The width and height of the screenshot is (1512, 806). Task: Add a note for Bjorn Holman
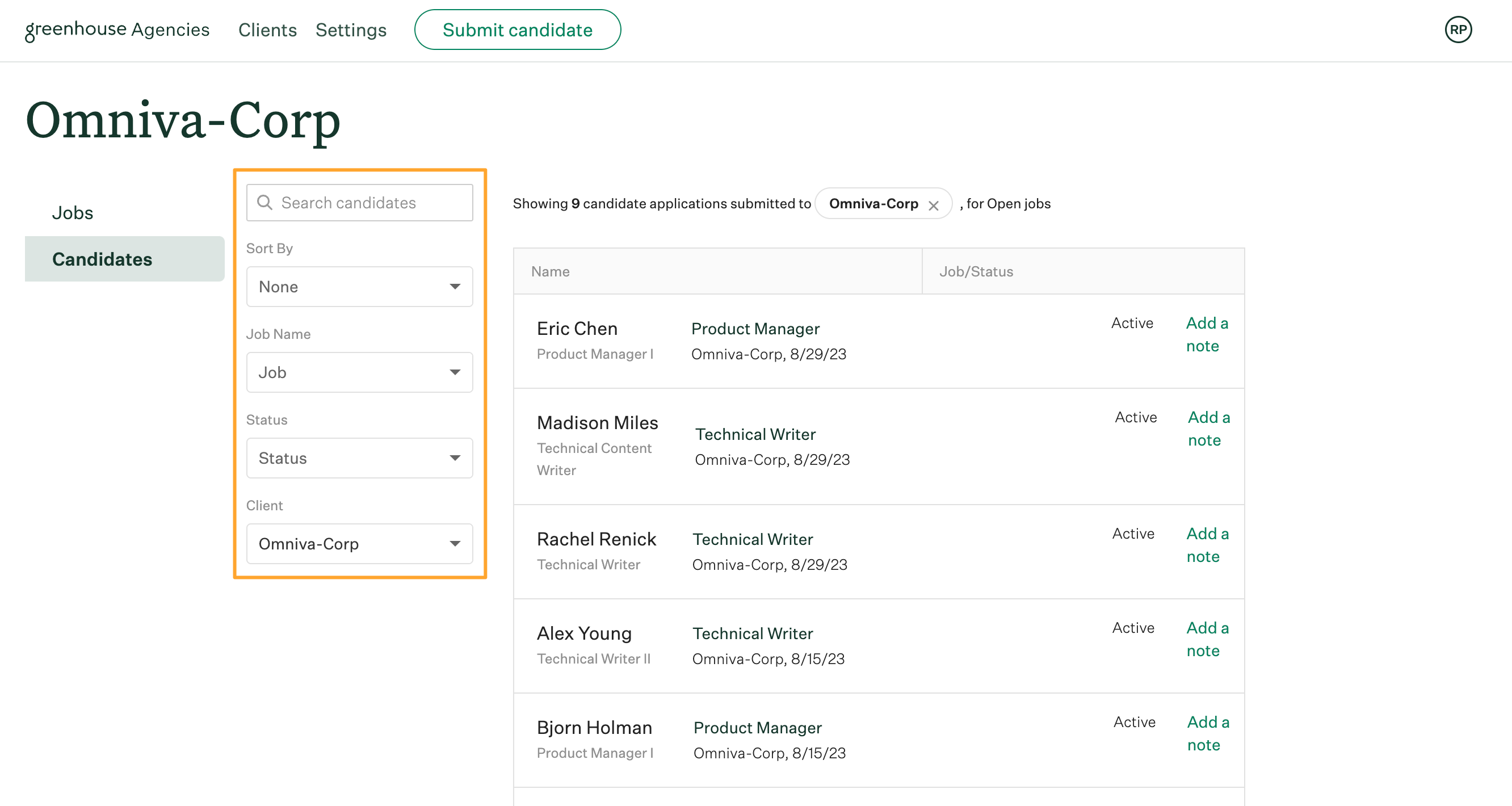click(x=1208, y=733)
